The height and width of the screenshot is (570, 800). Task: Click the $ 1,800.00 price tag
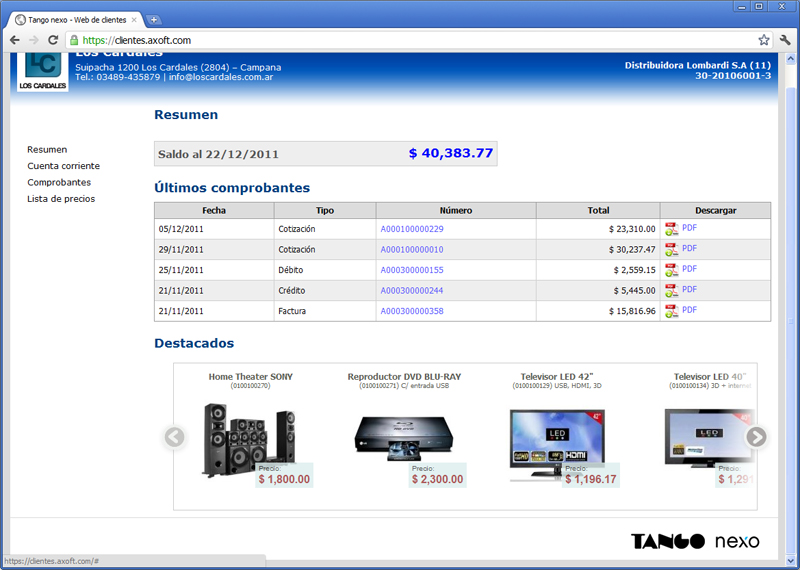tap(284, 475)
